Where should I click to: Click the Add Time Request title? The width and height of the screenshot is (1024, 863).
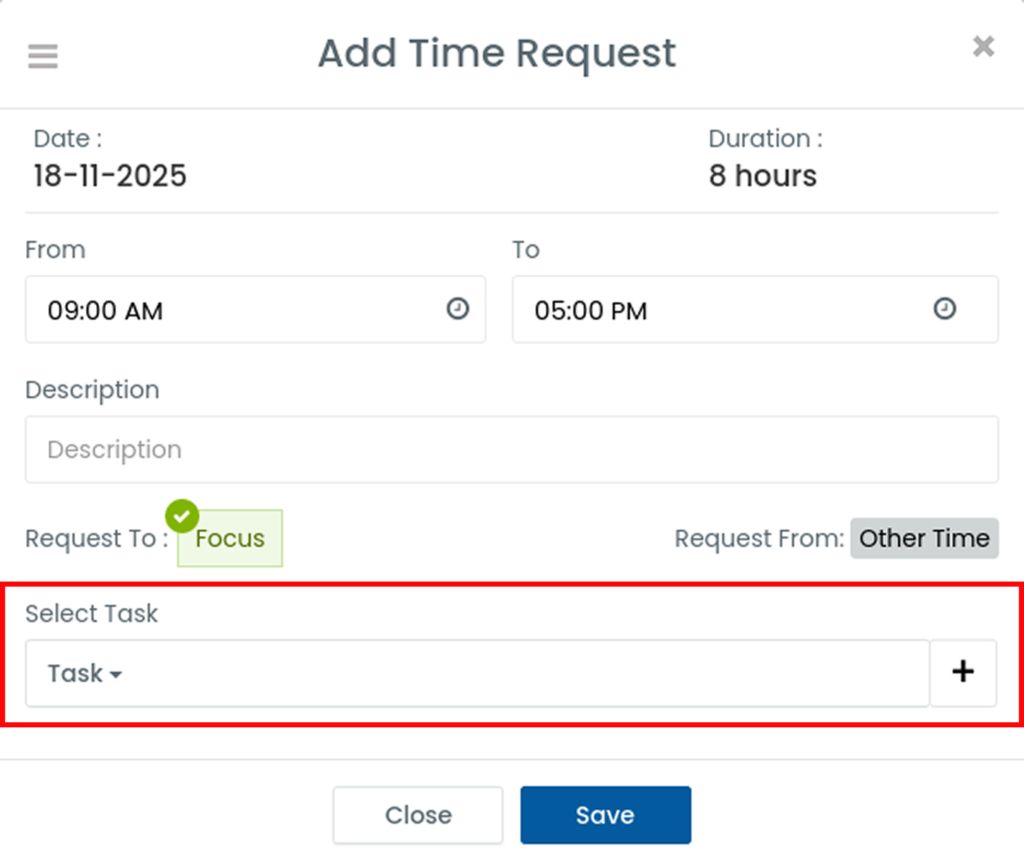click(497, 52)
